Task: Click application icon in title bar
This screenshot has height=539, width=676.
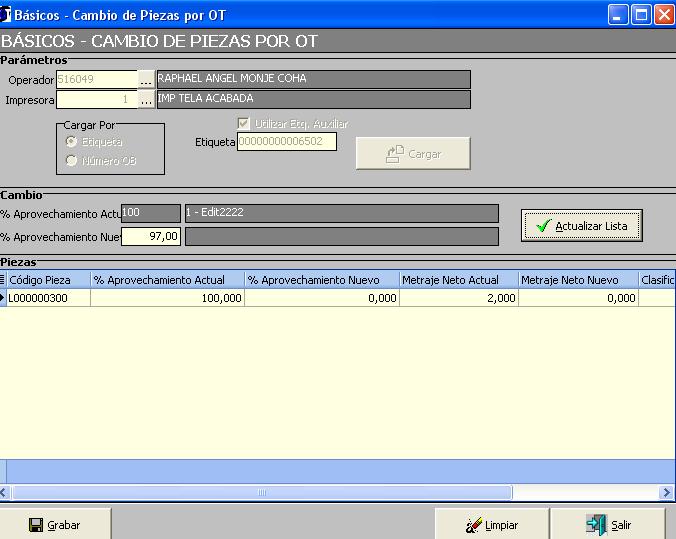Action: [x=7, y=14]
